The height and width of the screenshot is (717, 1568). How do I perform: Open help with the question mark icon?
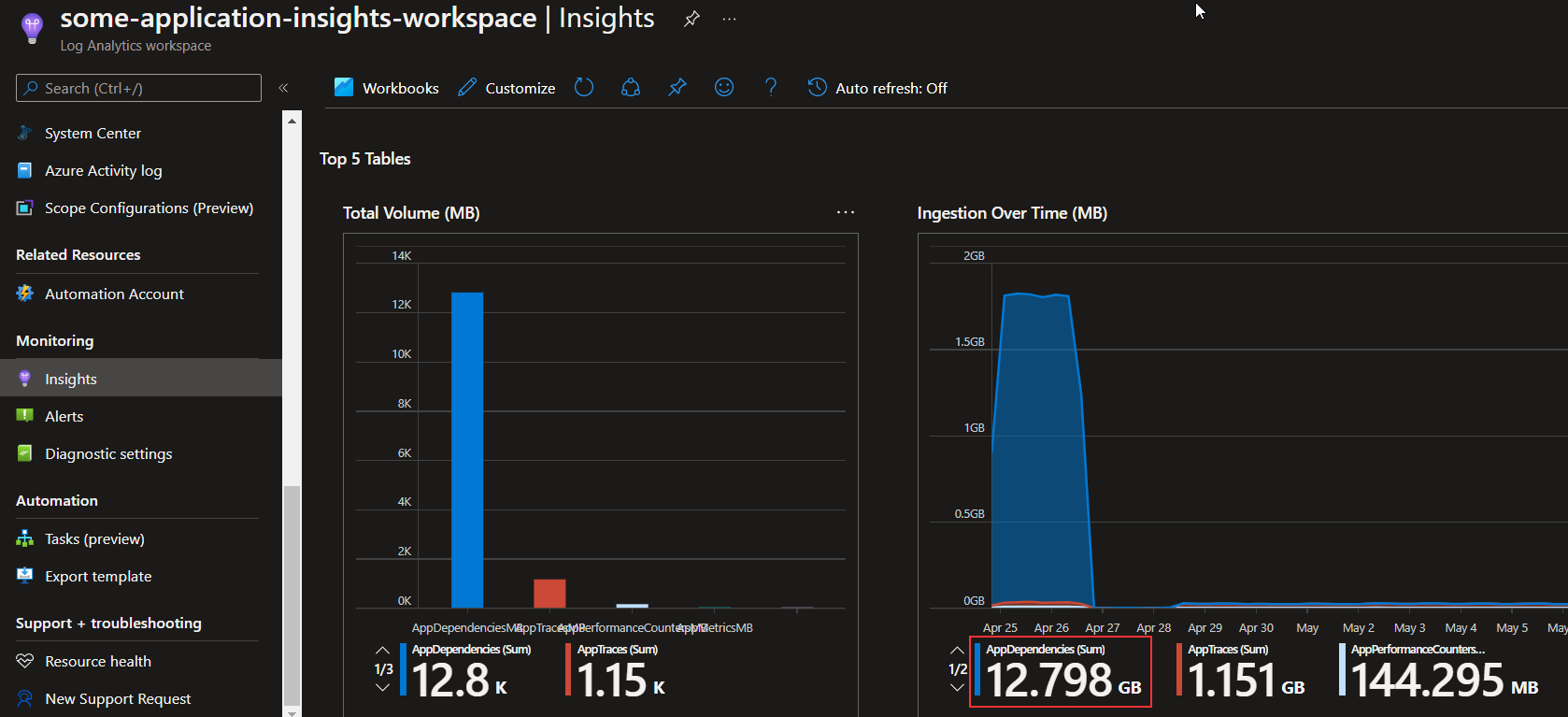click(x=771, y=87)
